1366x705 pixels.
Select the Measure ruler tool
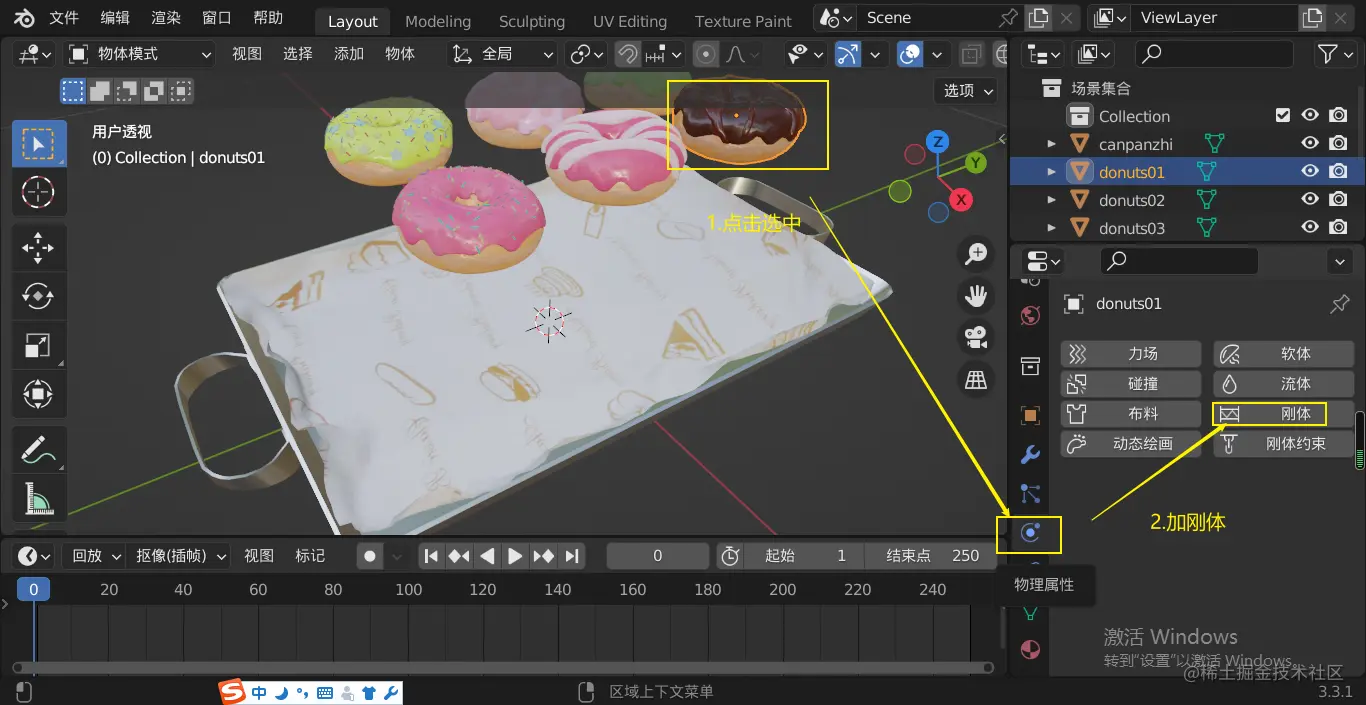pyautogui.click(x=38, y=498)
